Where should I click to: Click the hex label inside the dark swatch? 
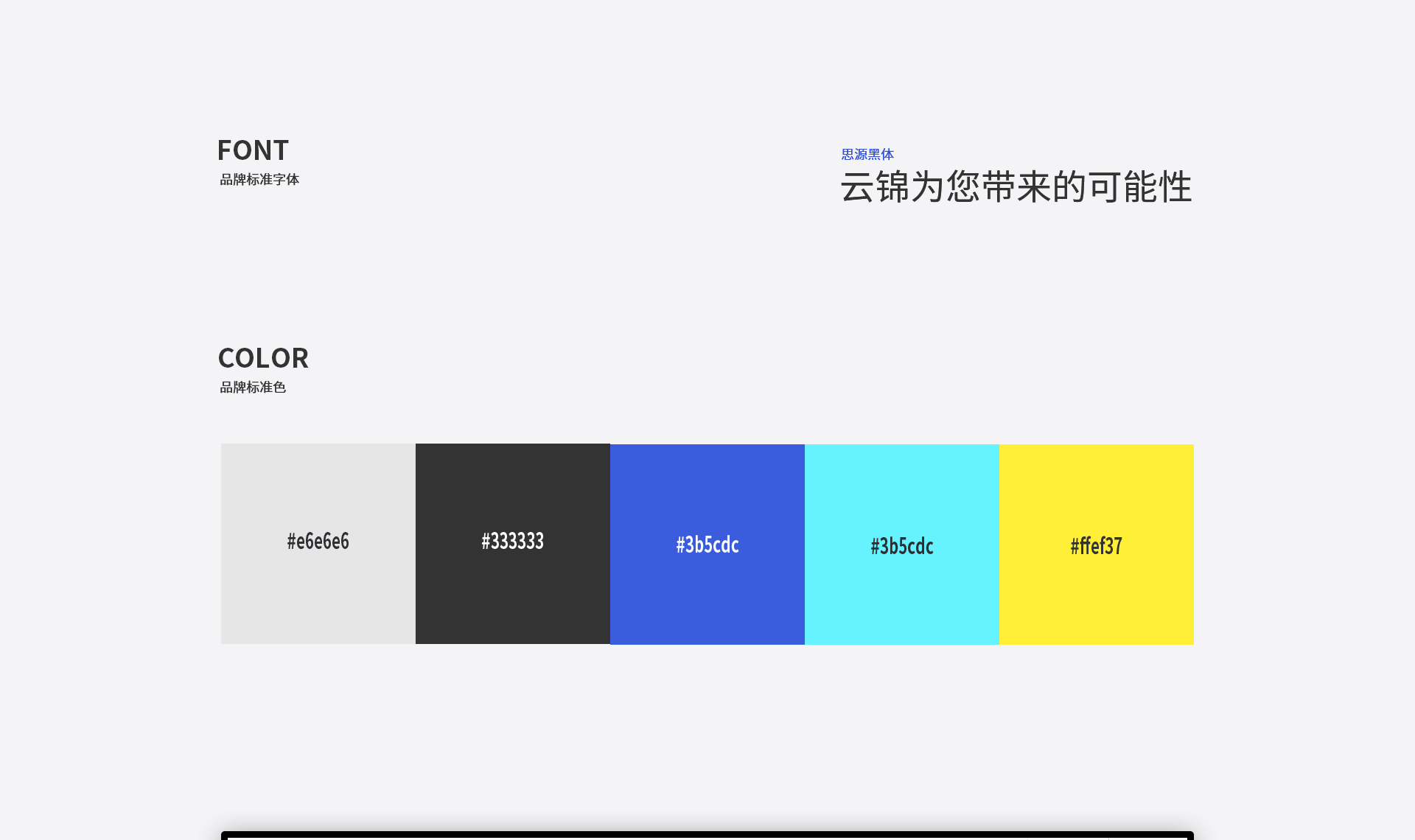pyautogui.click(x=513, y=541)
